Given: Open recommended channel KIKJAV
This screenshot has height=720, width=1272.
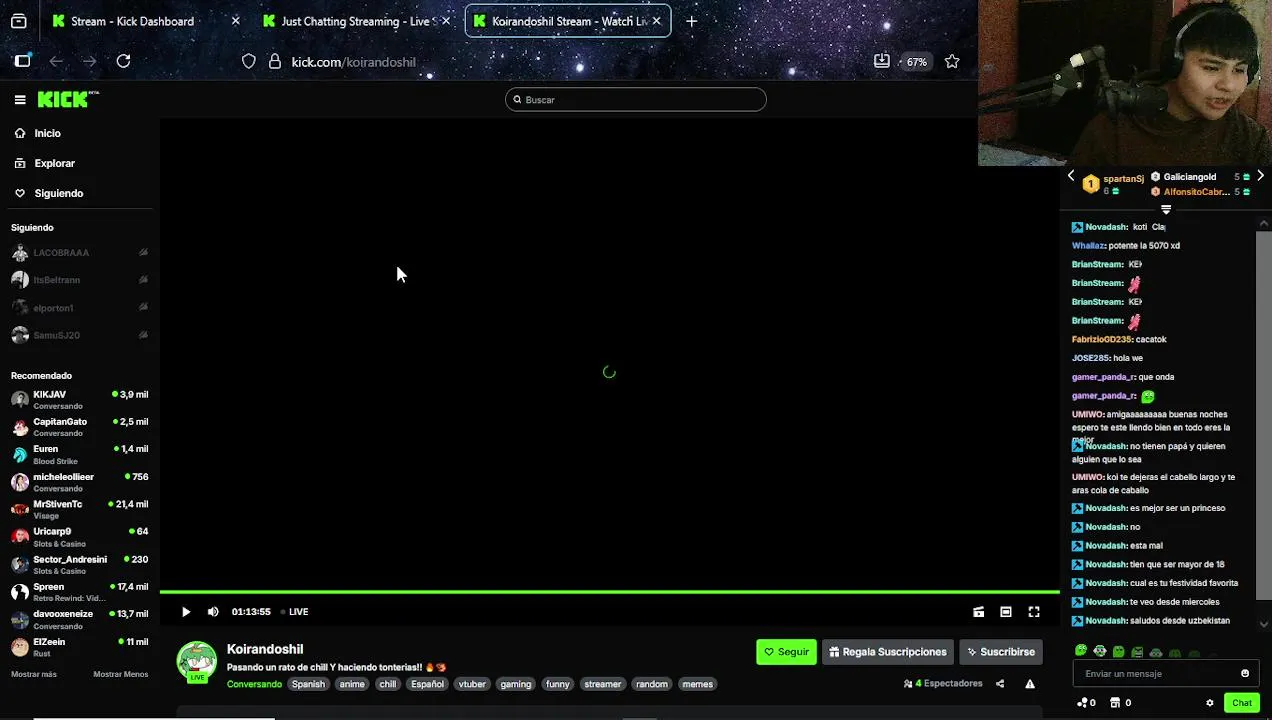Looking at the screenshot, I should coord(80,400).
